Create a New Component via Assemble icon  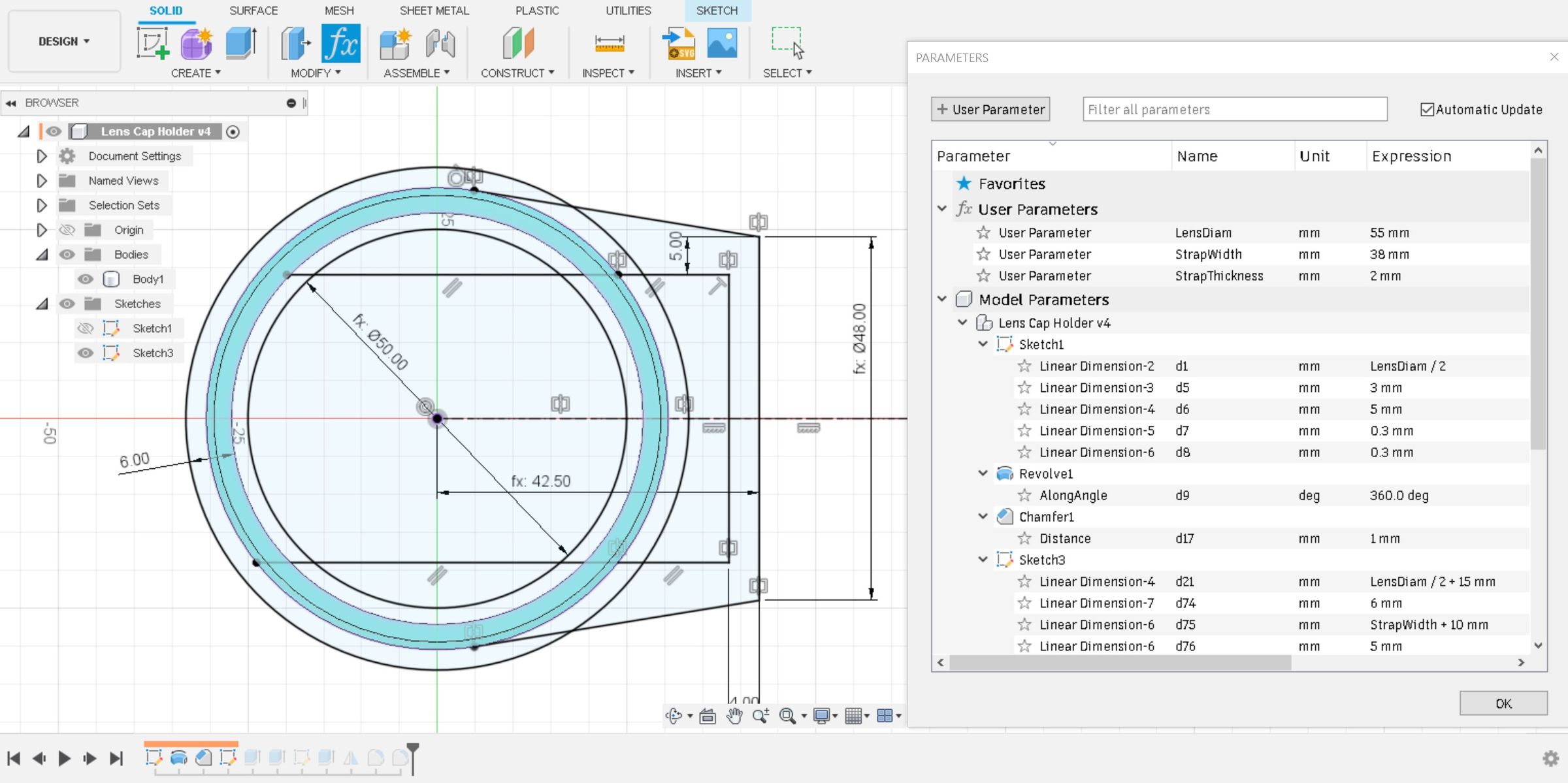(393, 42)
